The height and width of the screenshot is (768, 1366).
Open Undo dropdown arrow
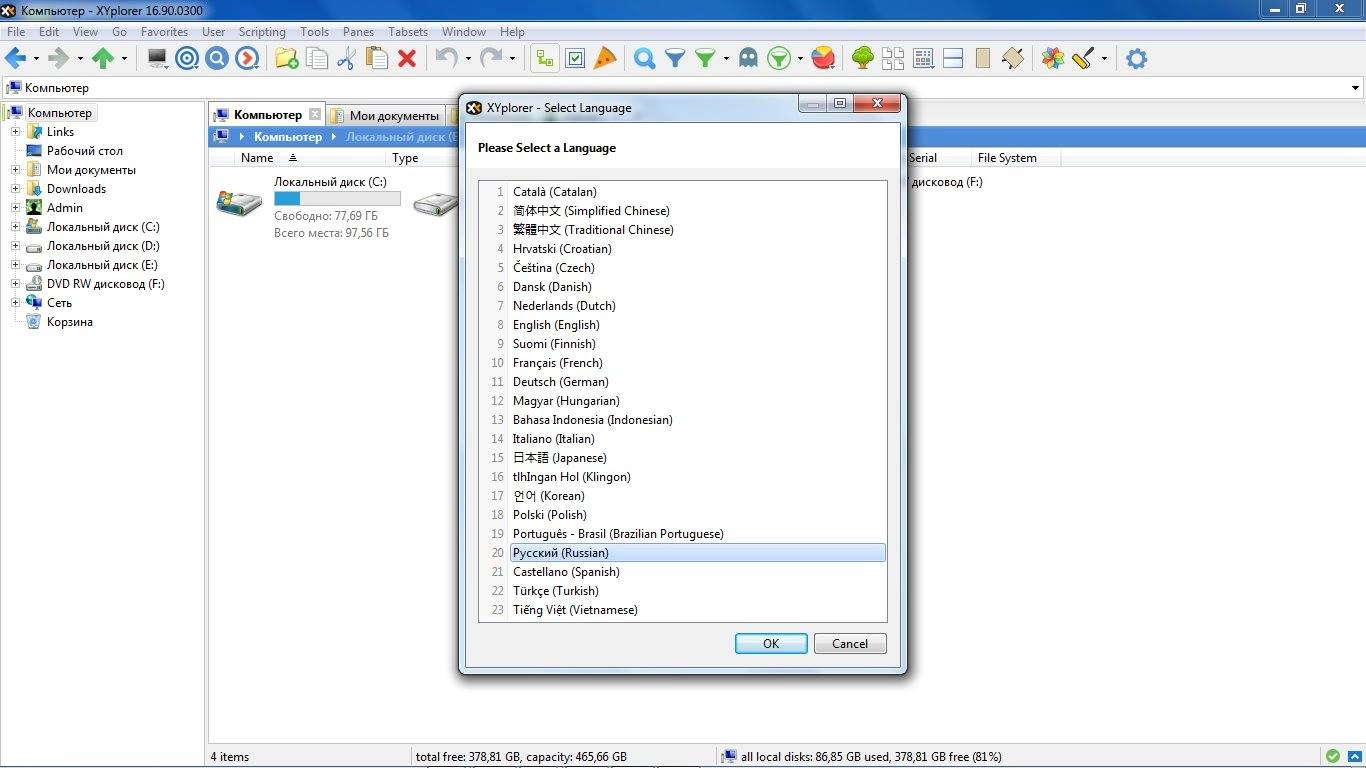tap(467, 59)
